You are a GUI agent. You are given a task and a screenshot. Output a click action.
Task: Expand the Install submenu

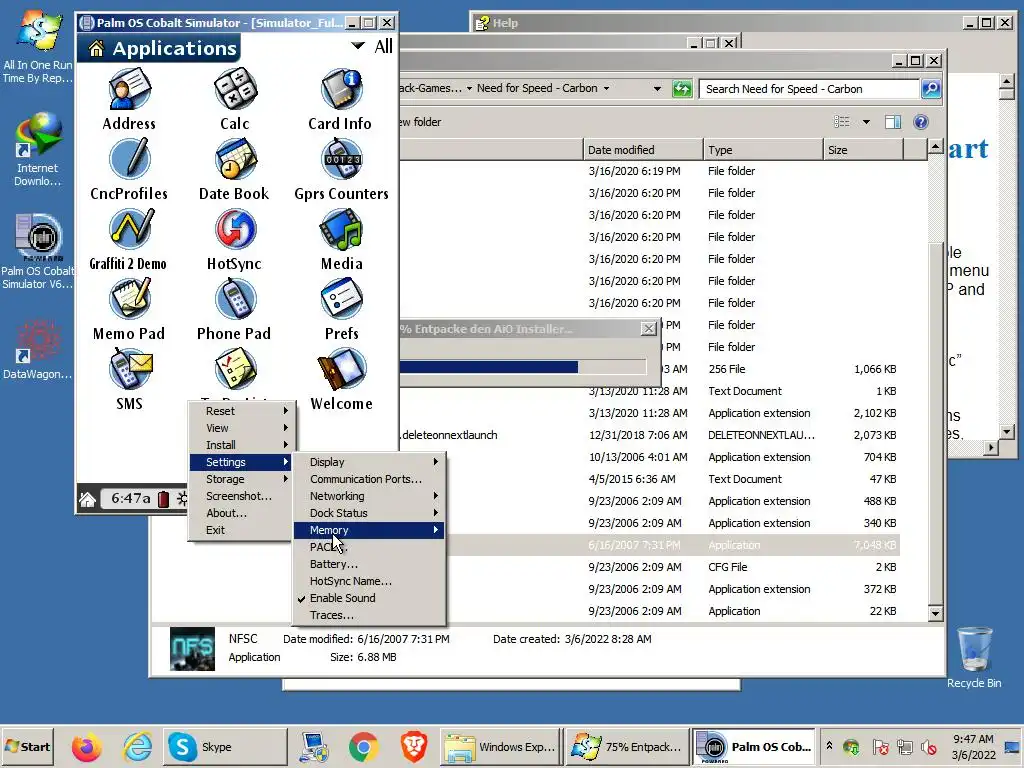240,445
